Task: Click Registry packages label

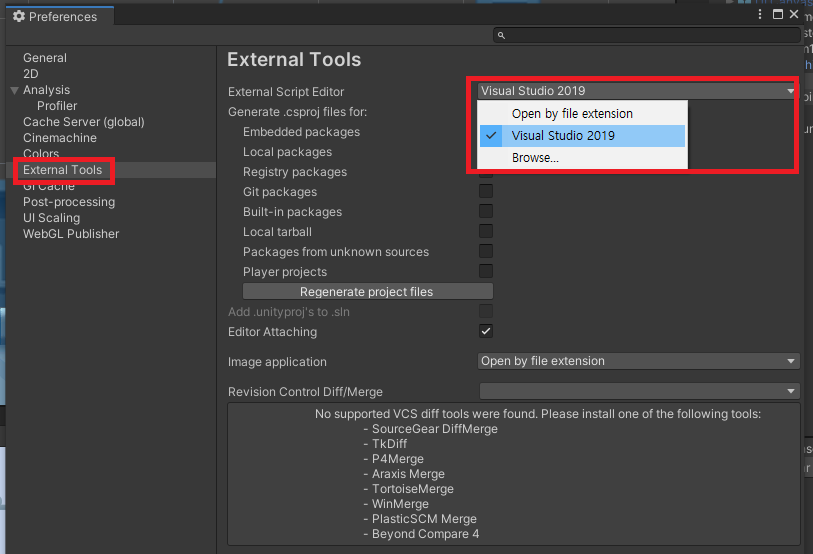Action: click(x=295, y=172)
